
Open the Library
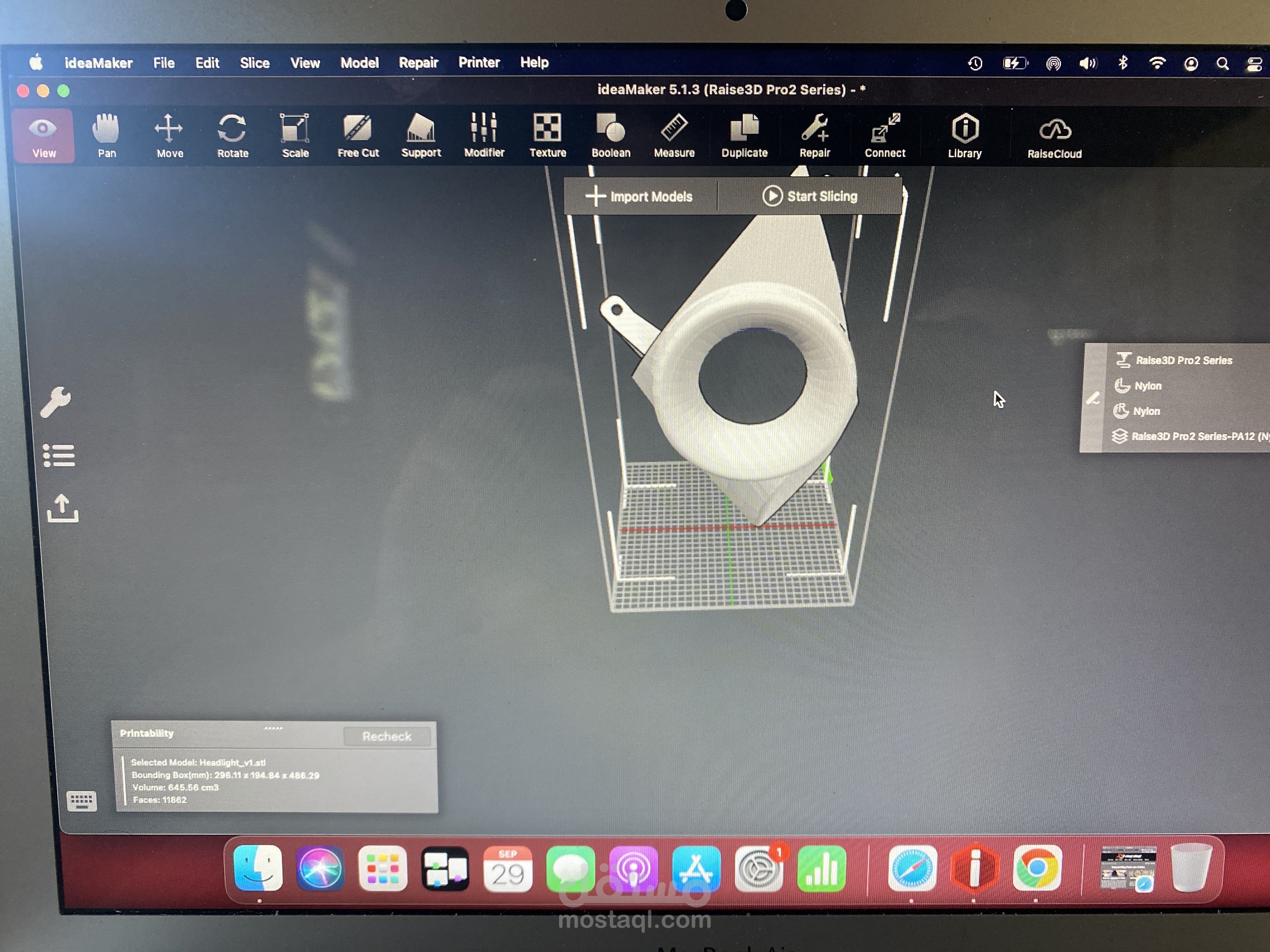[x=964, y=136]
